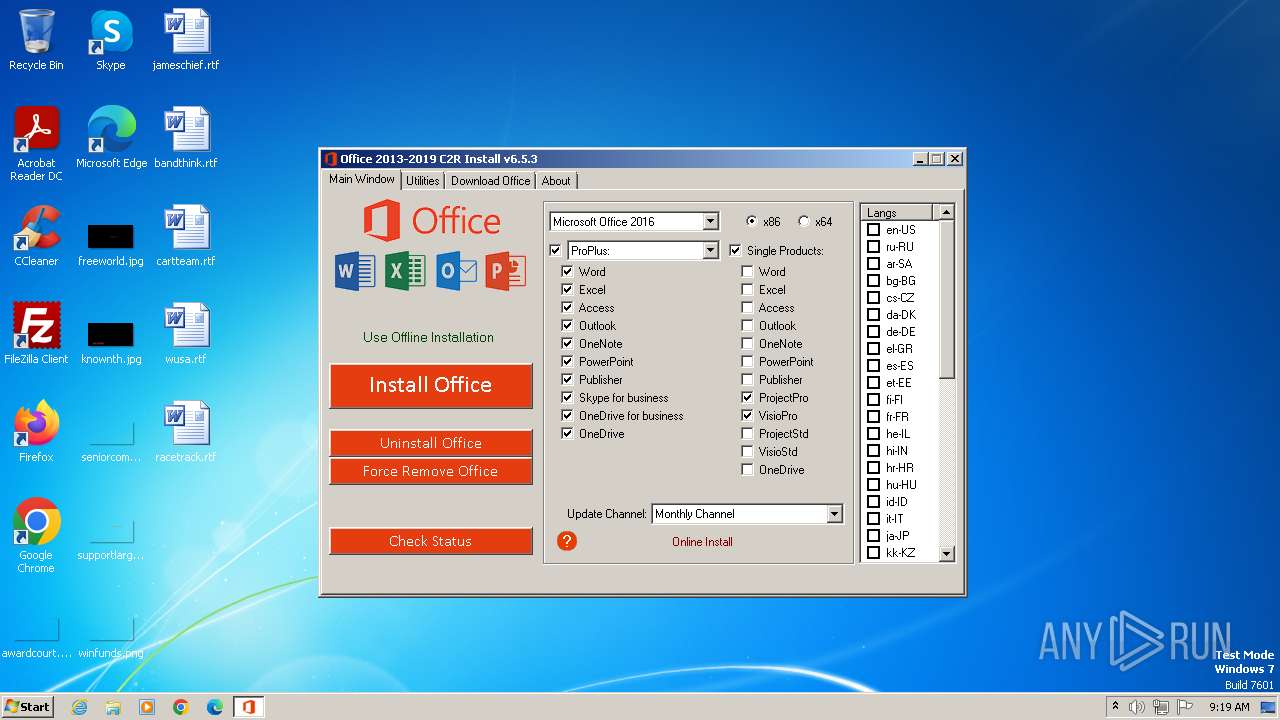This screenshot has width=1280, height=720.
Task: Open Chrome from the taskbar
Action: [181, 707]
